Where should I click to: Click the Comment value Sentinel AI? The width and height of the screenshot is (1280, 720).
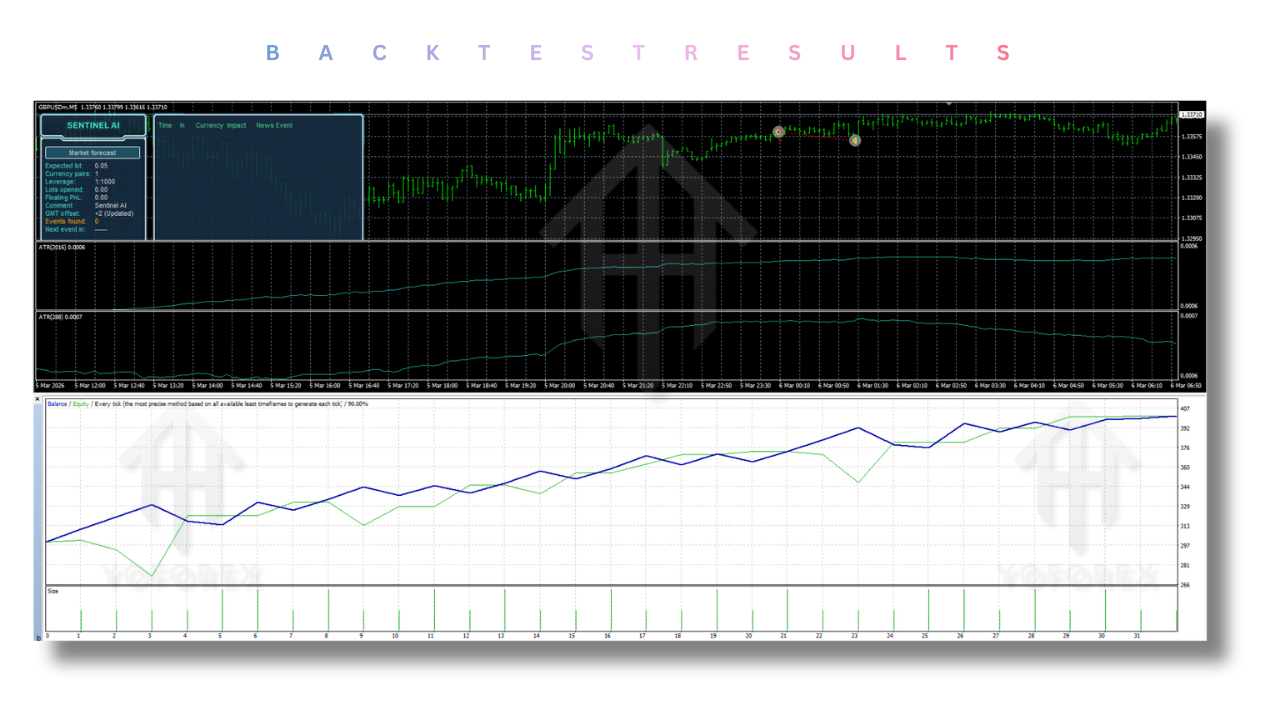coord(109,205)
